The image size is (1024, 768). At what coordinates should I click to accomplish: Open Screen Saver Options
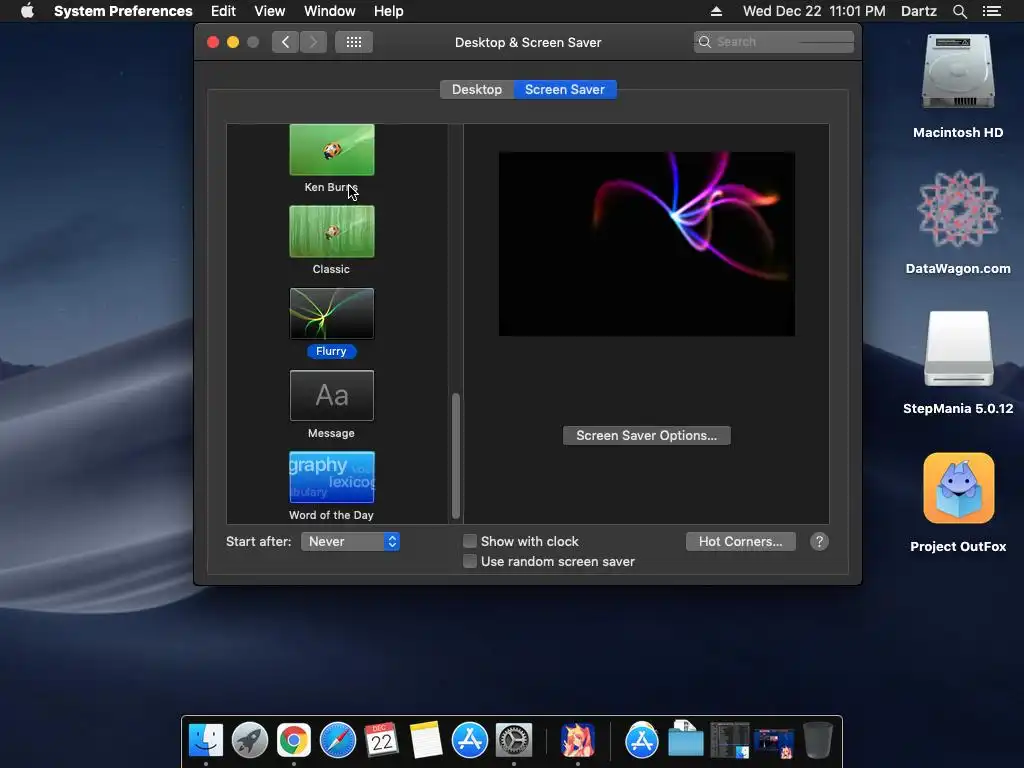(647, 436)
